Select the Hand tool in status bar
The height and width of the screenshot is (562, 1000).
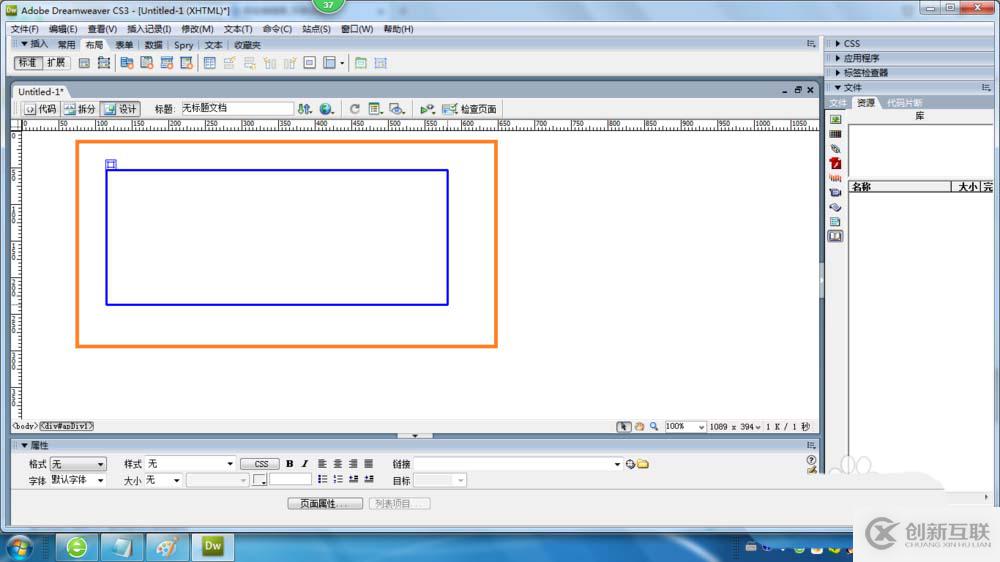[639, 427]
